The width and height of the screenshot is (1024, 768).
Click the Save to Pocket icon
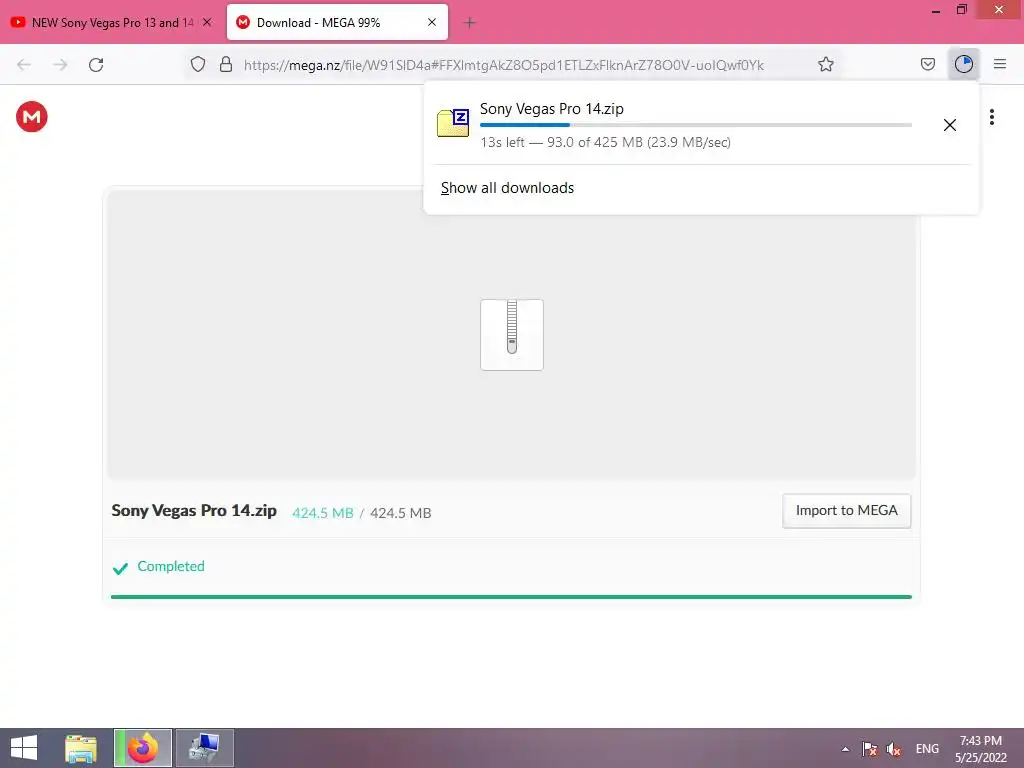coord(927,64)
